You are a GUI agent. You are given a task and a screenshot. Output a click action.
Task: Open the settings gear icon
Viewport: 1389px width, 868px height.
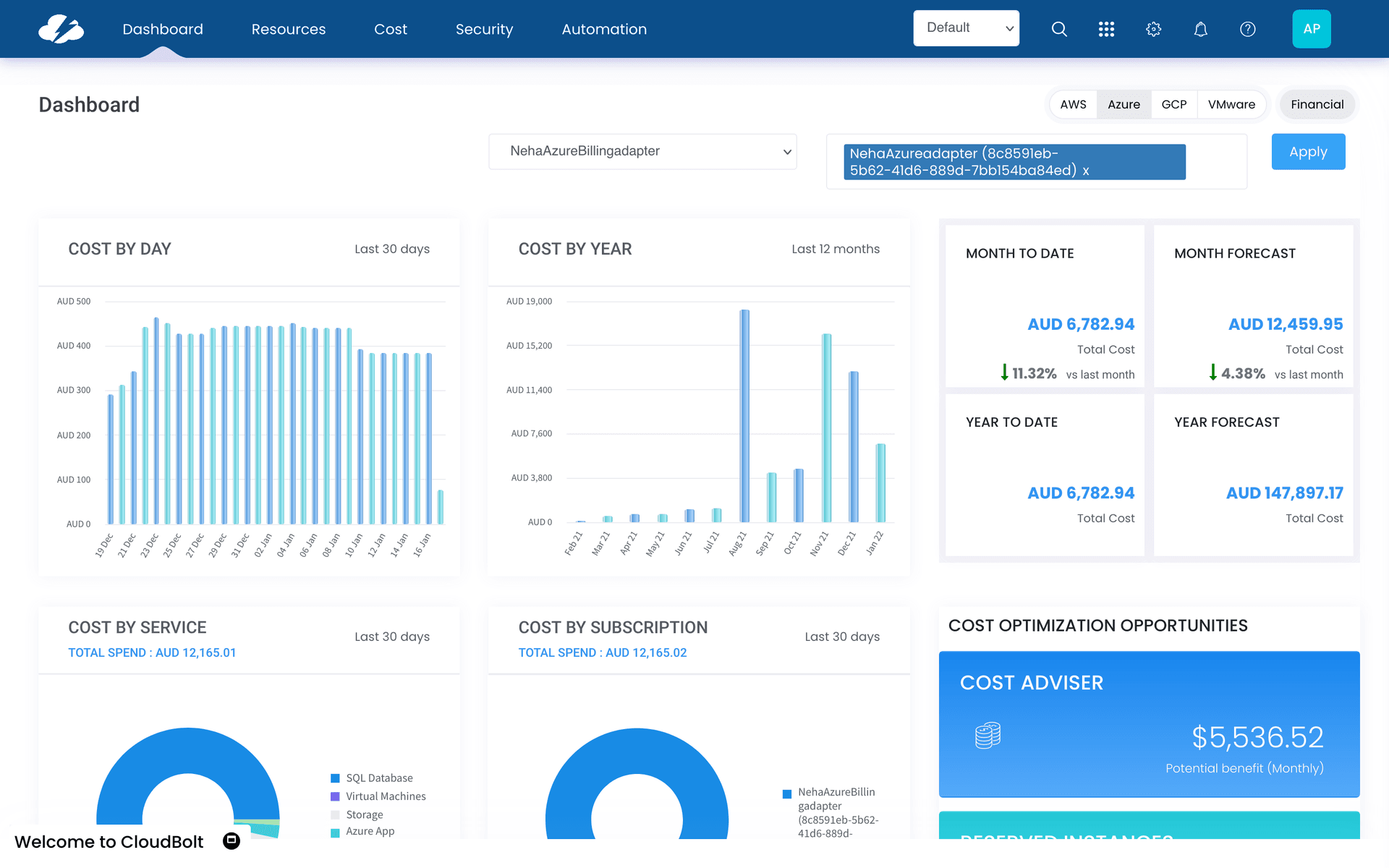pyautogui.click(x=1153, y=29)
